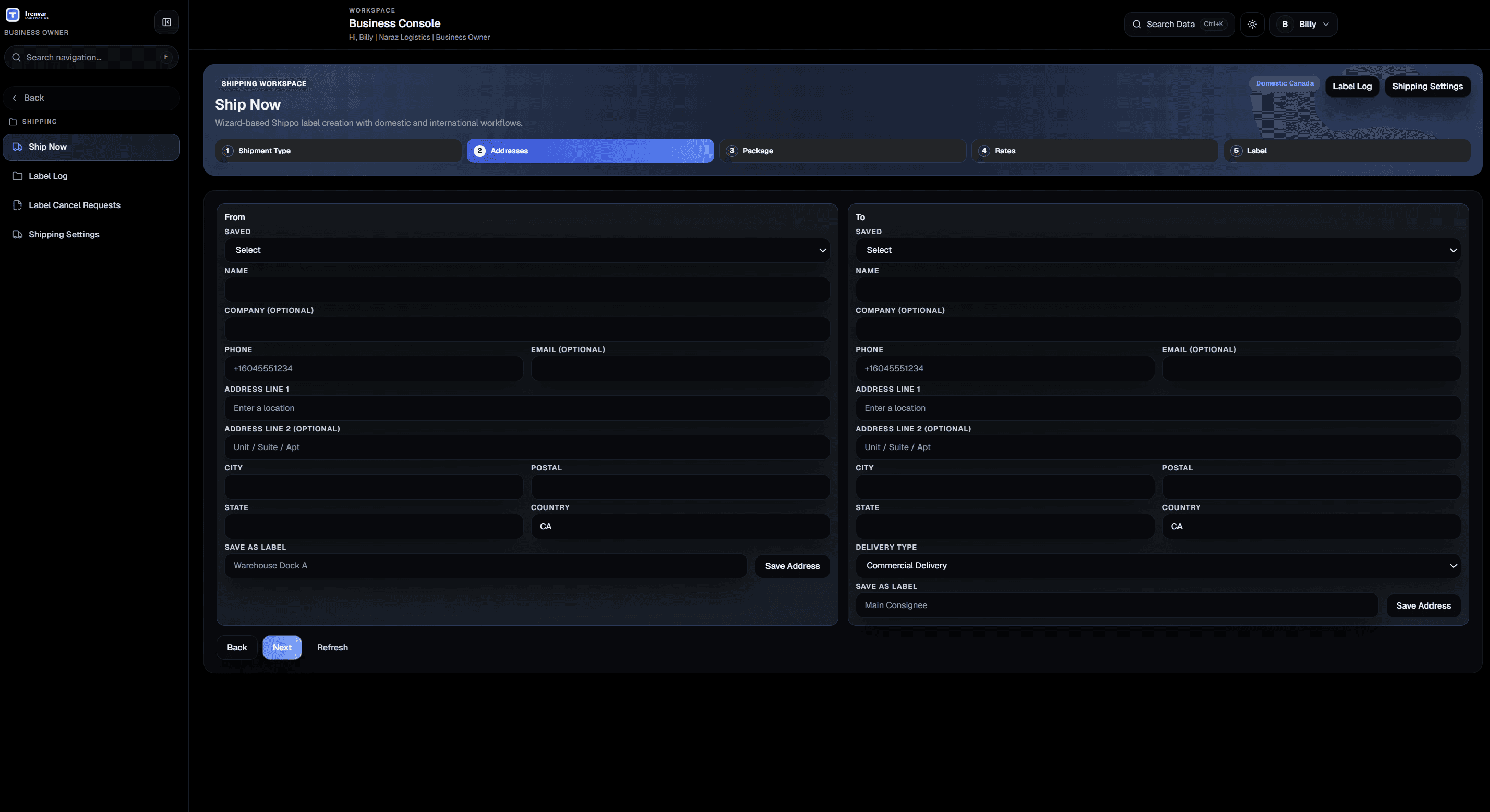
Task: Click the Shipping Settings truck icon in the sidebar
Action: (17, 234)
